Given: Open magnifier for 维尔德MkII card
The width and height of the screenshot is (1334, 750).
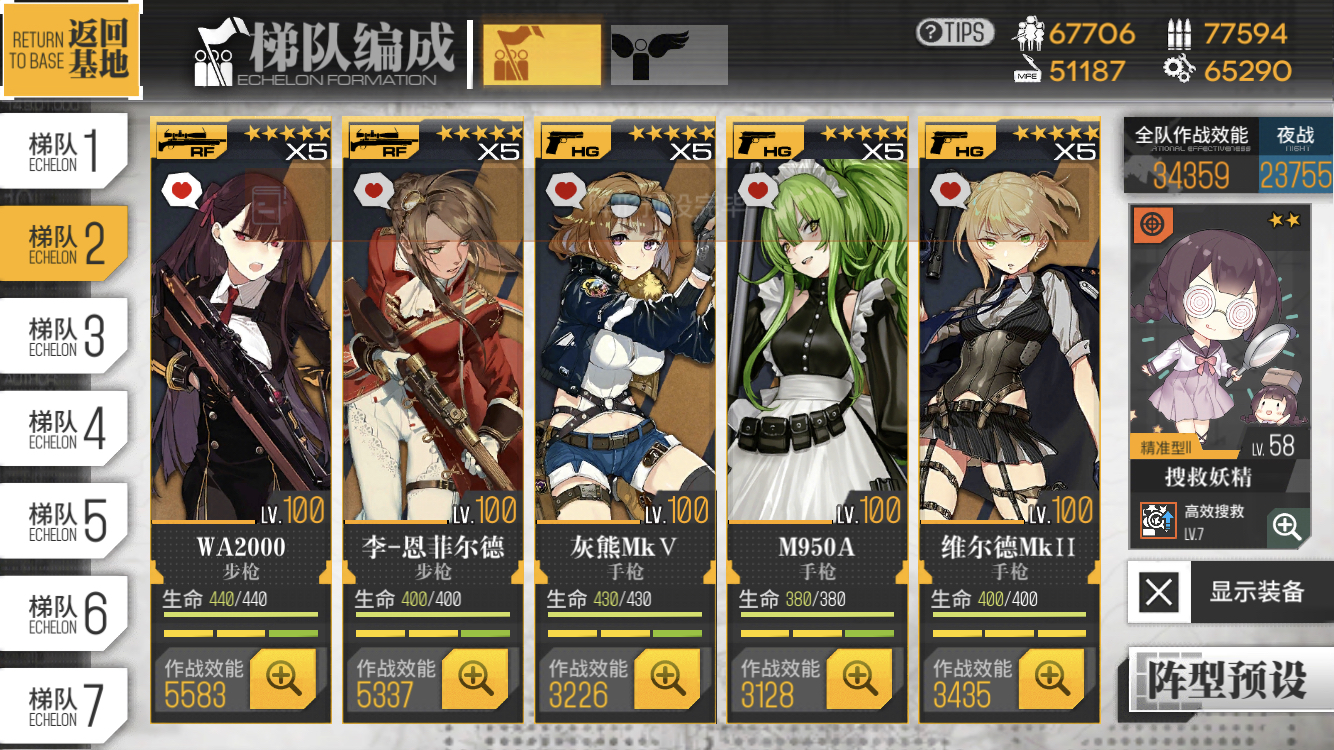Looking at the screenshot, I should [1051, 679].
